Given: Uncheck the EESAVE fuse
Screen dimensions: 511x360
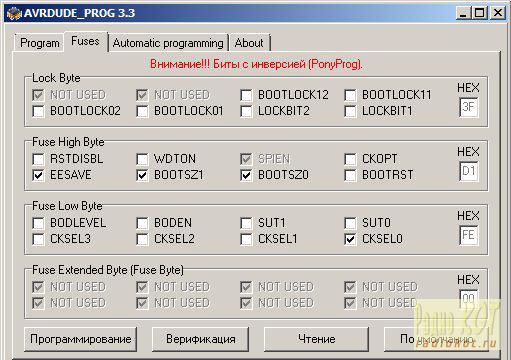Looking at the screenshot, I should pyautogui.click(x=38, y=175).
